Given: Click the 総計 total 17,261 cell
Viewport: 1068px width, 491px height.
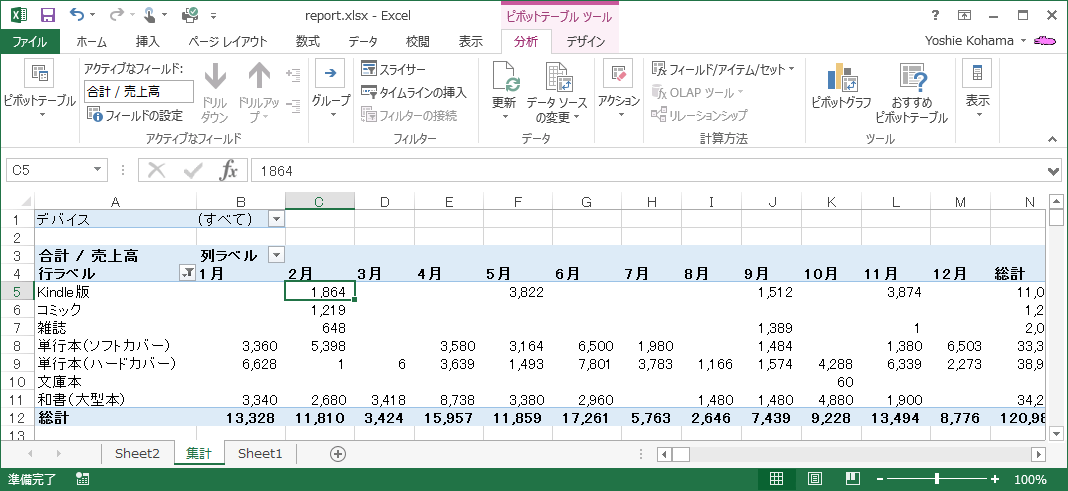Looking at the screenshot, I should point(587,418).
